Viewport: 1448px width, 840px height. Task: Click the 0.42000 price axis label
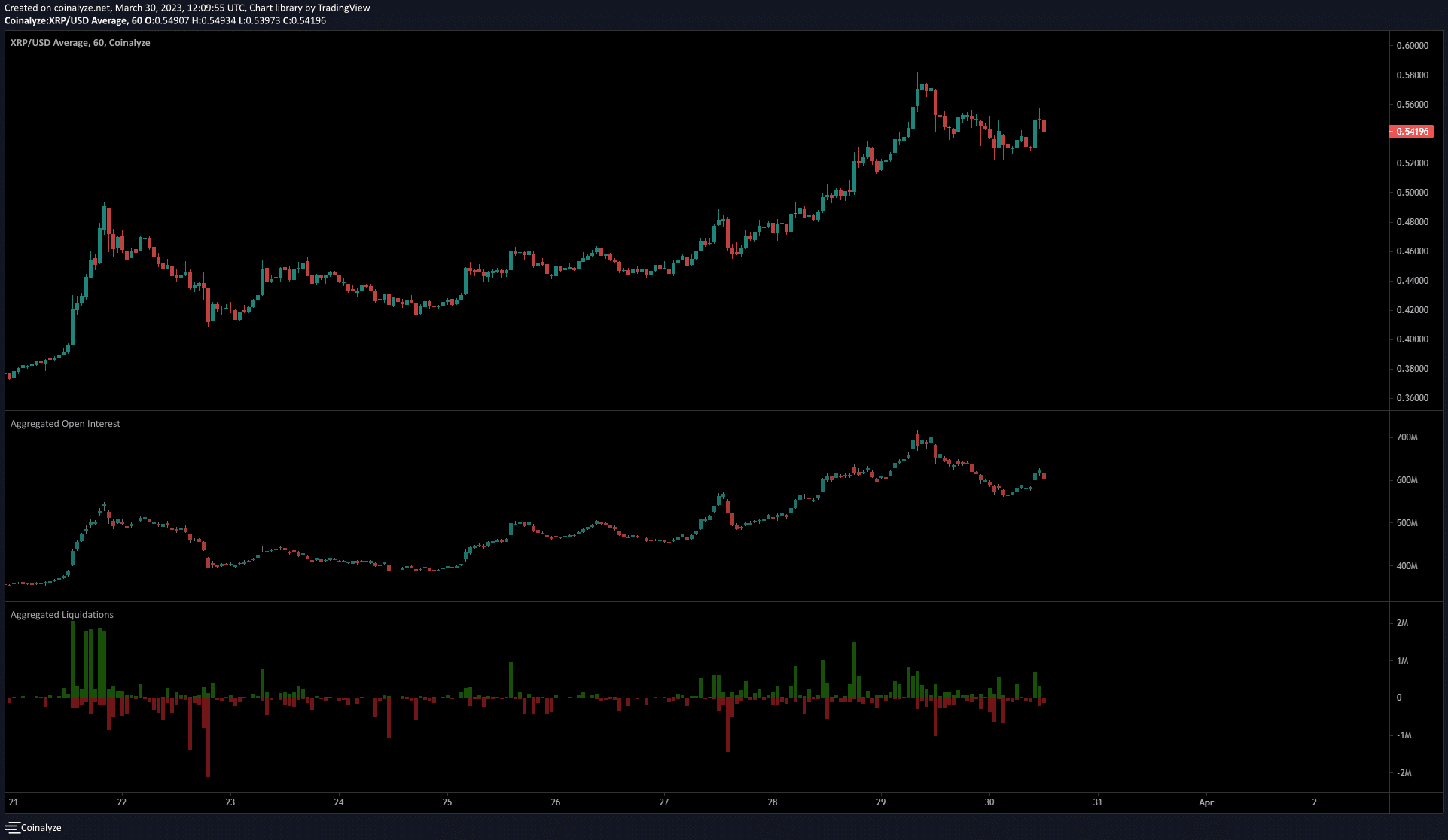point(1413,310)
